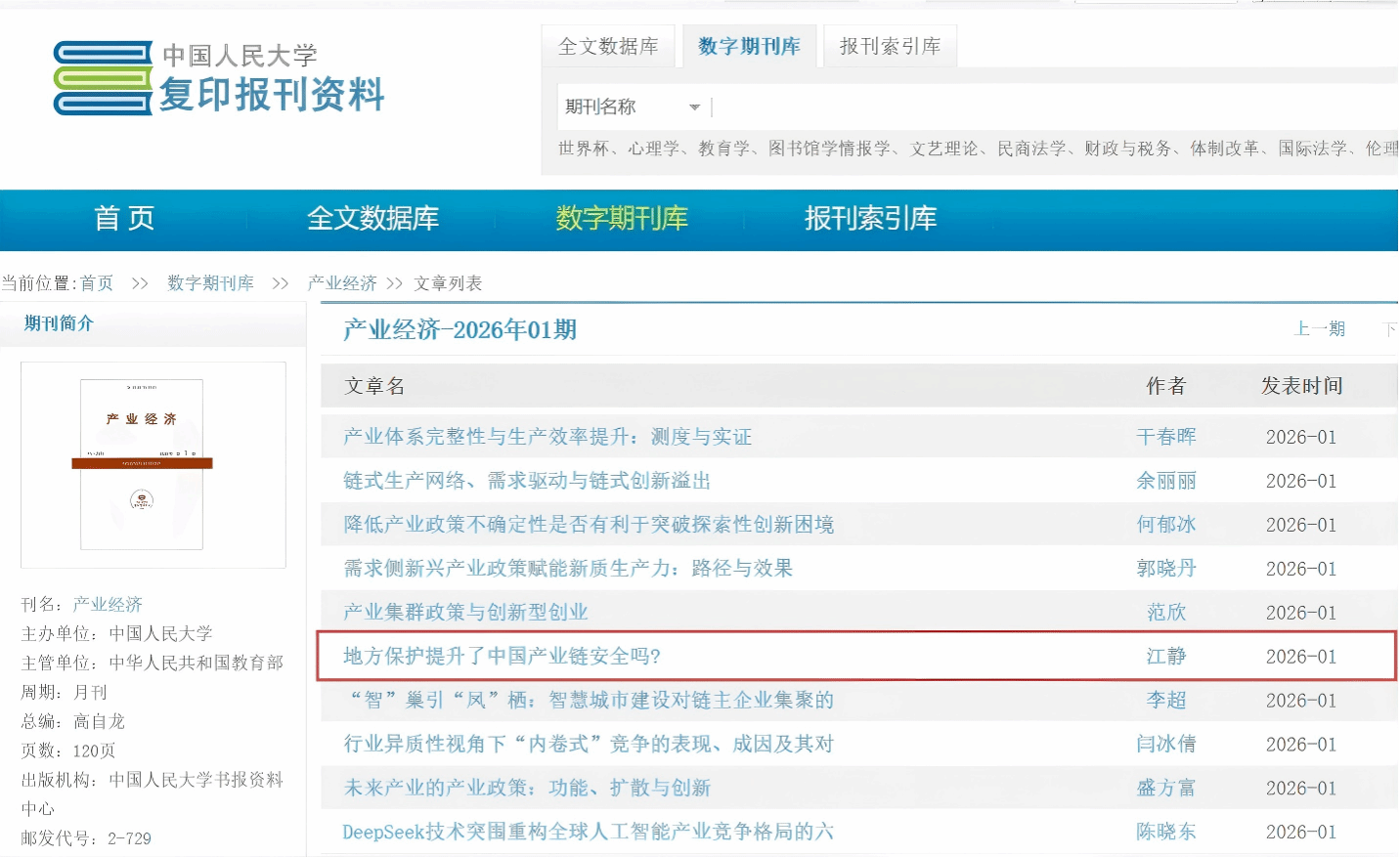The image size is (1400, 857).
Task: Go to previous issue via 上一期
Action: 1319,329
